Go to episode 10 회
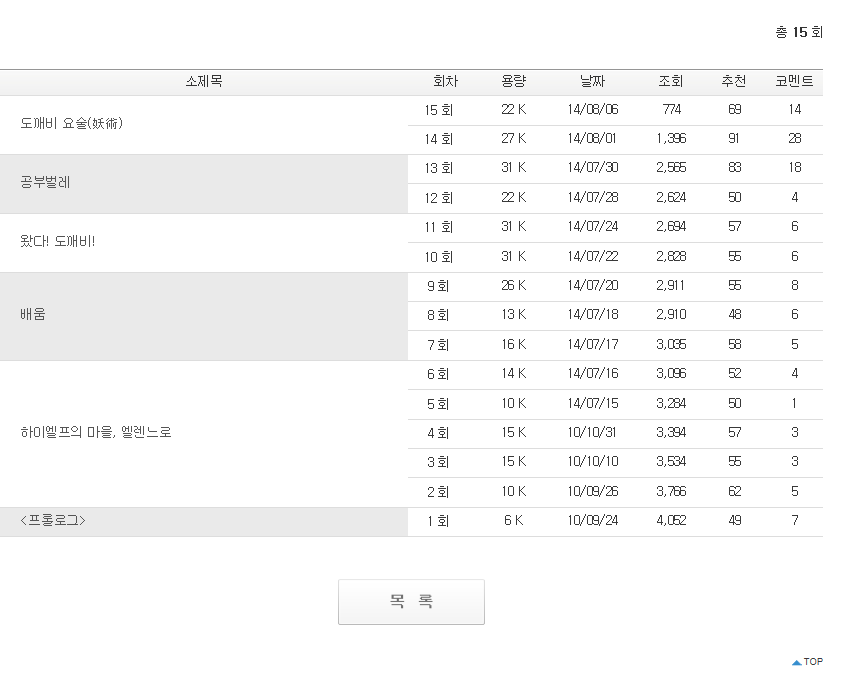 [x=439, y=257]
